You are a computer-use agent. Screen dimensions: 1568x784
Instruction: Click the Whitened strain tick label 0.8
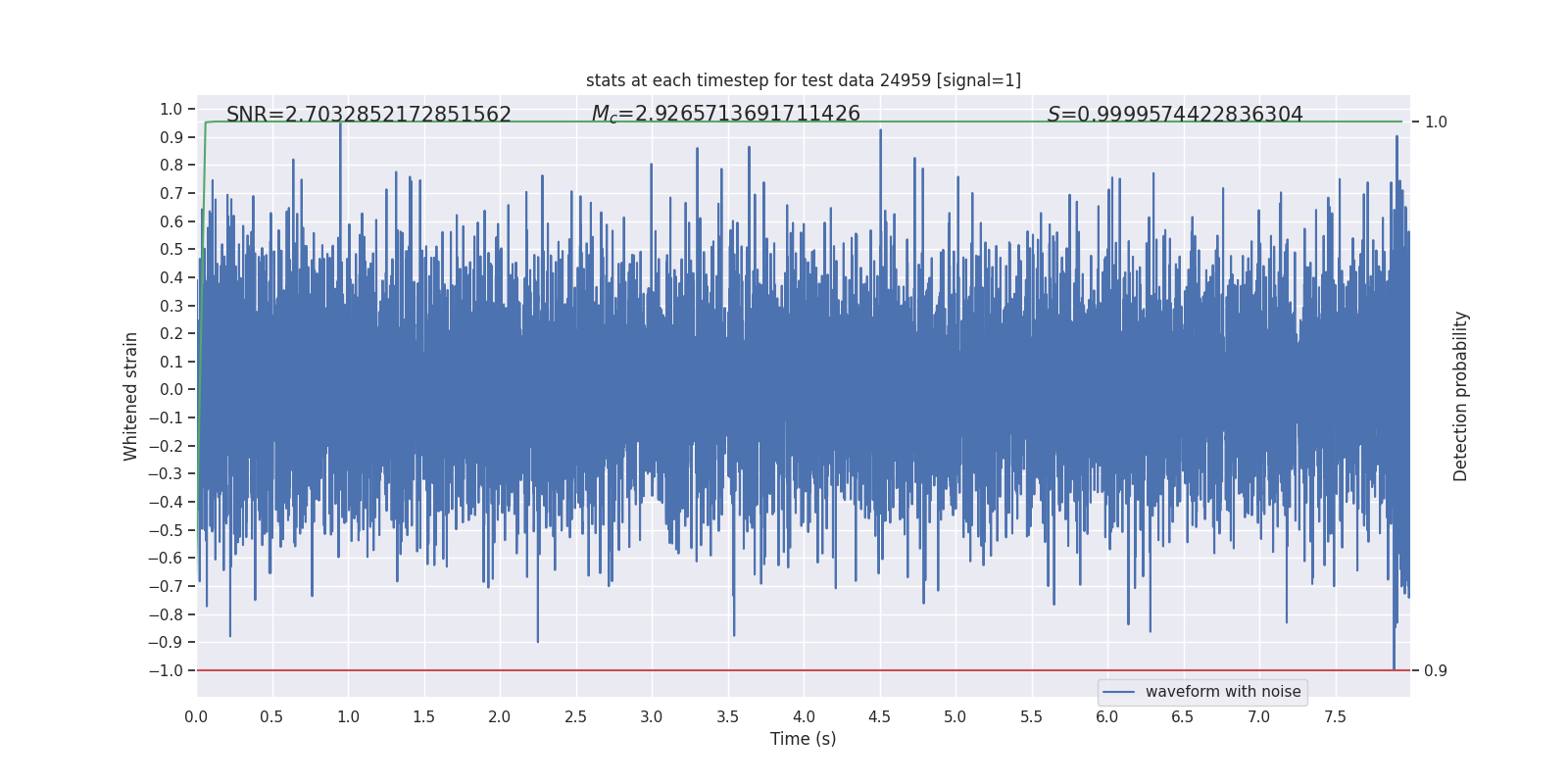pos(171,165)
